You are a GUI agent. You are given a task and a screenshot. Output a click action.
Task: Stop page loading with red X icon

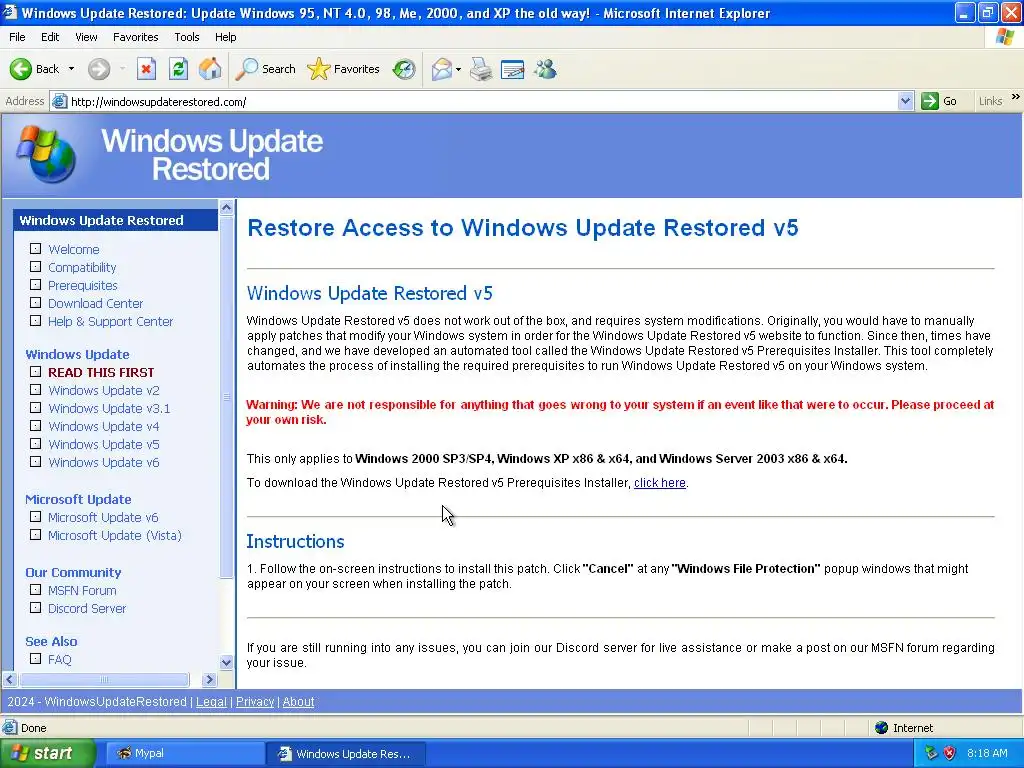[146, 69]
